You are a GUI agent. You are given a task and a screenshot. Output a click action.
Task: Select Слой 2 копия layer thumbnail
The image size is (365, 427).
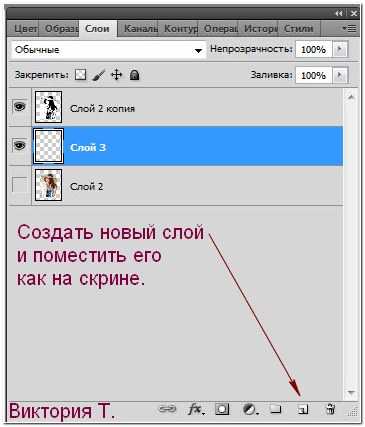(x=48, y=107)
